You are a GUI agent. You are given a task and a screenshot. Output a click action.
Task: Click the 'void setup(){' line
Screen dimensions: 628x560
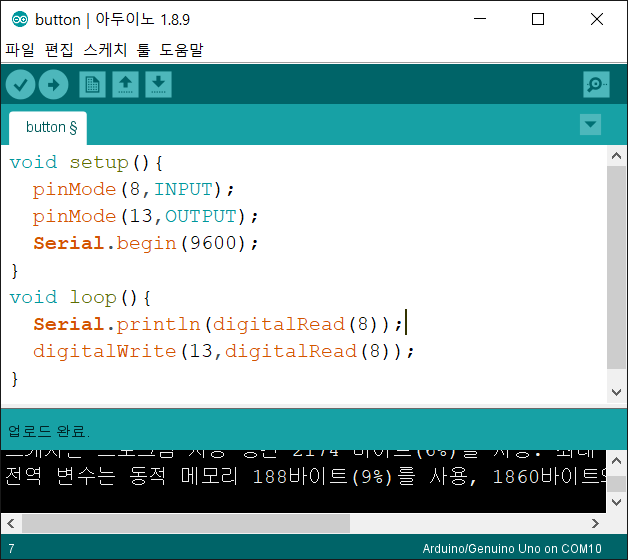click(x=86, y=163)
